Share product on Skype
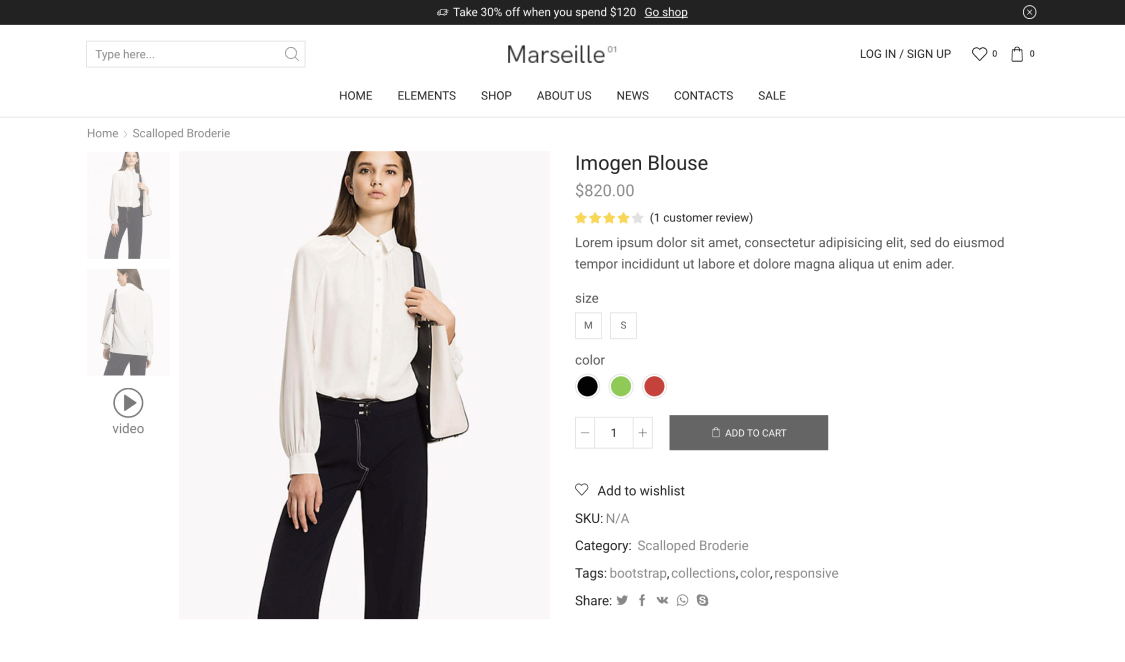Viewport: 1125px width, 662px height. (x=703, y=601)
